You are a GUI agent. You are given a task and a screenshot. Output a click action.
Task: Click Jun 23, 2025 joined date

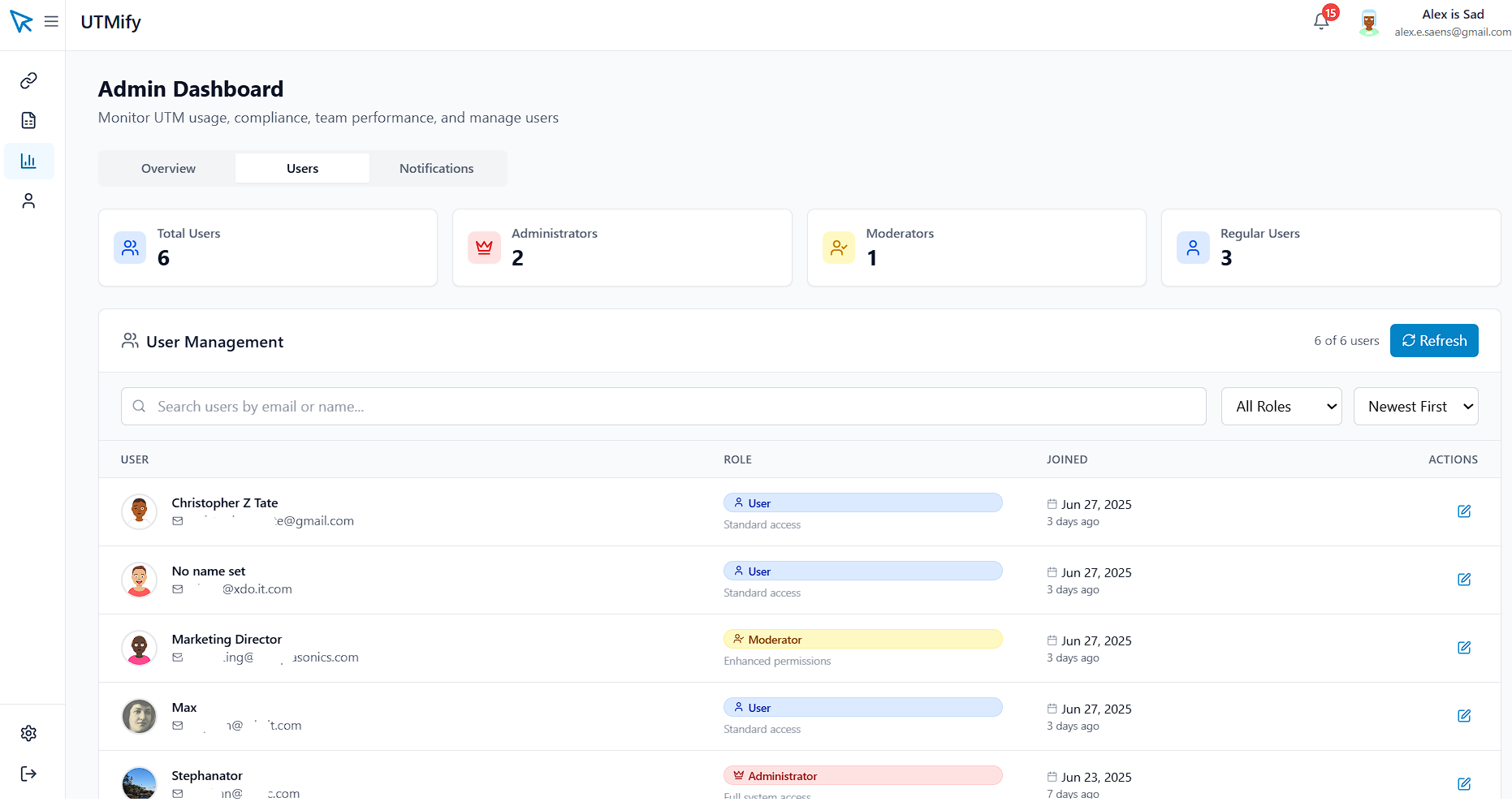pyautogui.click(x=1096, y=778)
